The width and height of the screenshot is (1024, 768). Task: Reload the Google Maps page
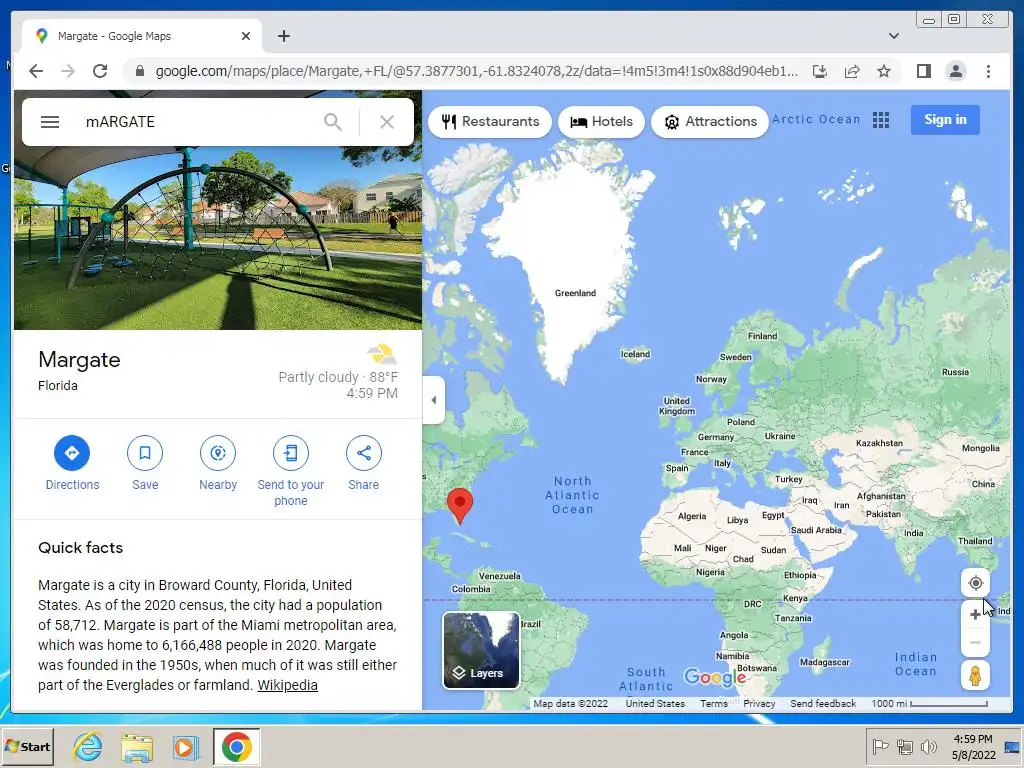pos(100,71)
